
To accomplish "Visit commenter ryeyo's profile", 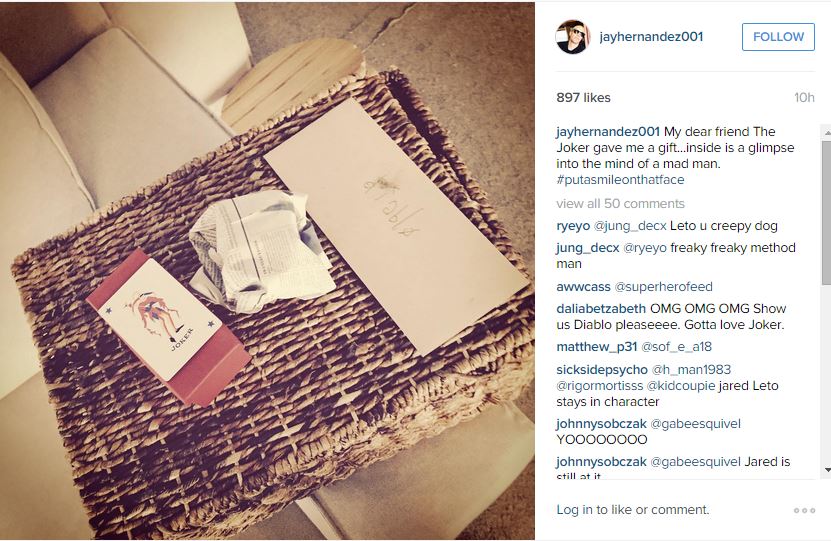I will pos(573,226).
